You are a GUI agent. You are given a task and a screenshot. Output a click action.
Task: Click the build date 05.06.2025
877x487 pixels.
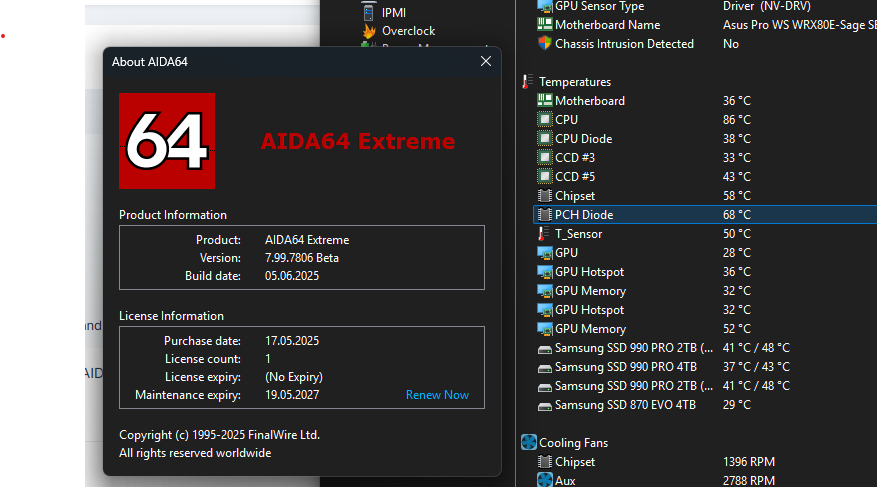point(291,276)
